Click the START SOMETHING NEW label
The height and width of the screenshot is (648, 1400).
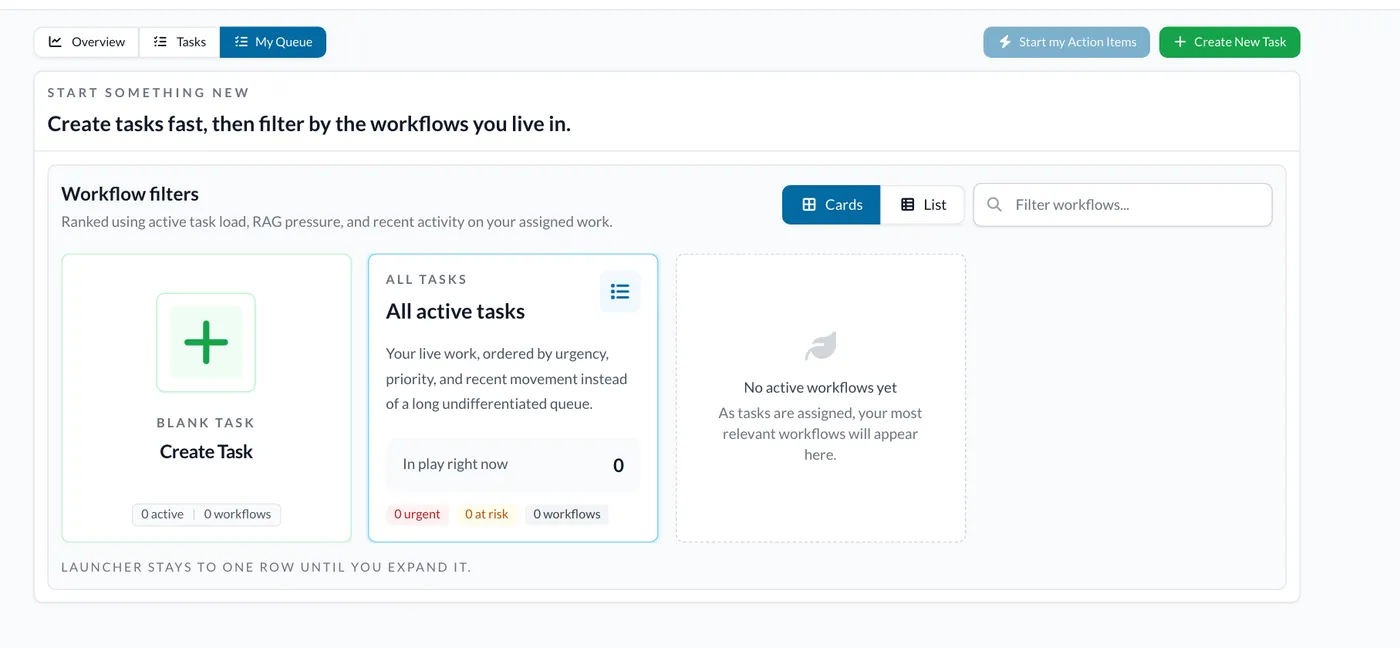[x=148, y=92]
